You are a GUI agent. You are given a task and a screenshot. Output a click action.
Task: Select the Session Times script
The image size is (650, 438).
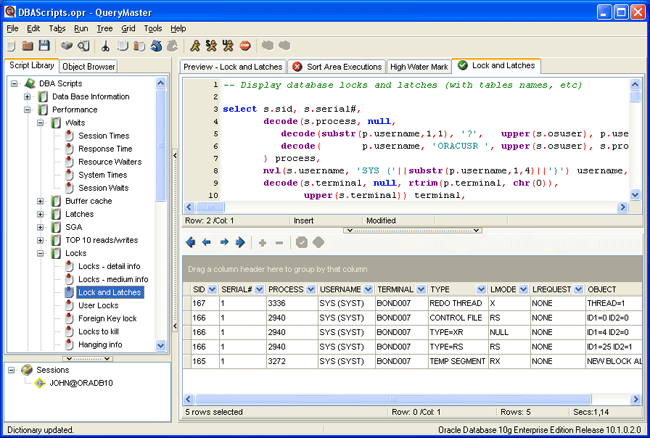pos(104,136)
